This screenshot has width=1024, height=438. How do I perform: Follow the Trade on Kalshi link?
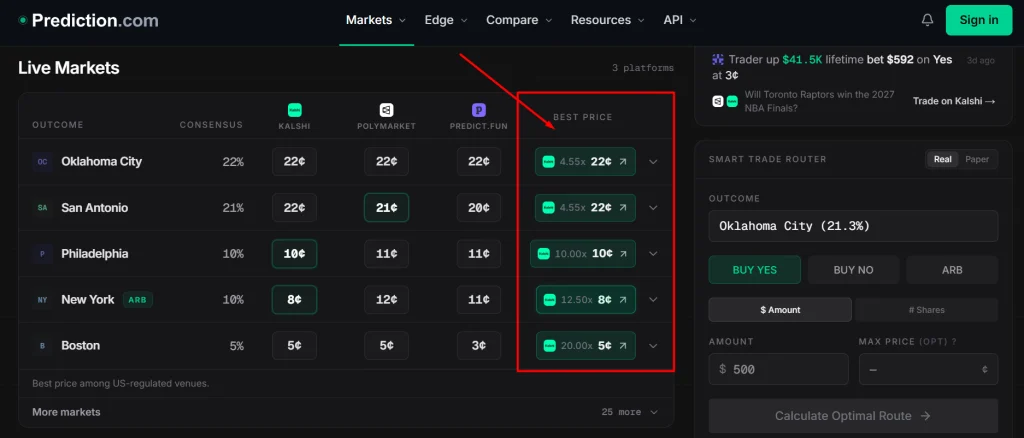(953, 101)
